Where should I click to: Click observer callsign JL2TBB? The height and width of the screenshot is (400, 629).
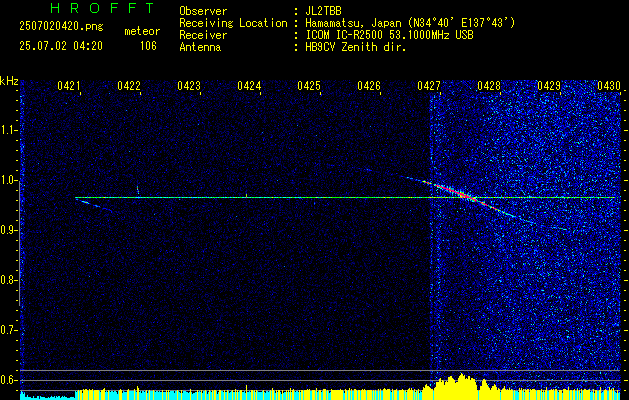tap(323, 11)
